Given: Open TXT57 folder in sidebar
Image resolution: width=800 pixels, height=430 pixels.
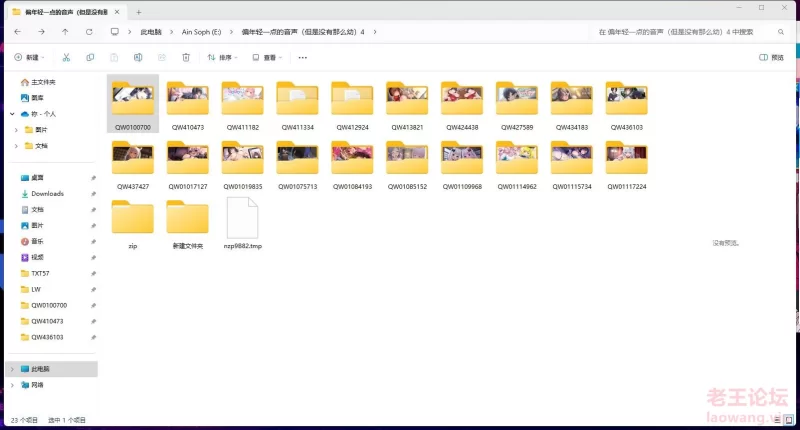Looking at the screenshot, I should point(35,273).
